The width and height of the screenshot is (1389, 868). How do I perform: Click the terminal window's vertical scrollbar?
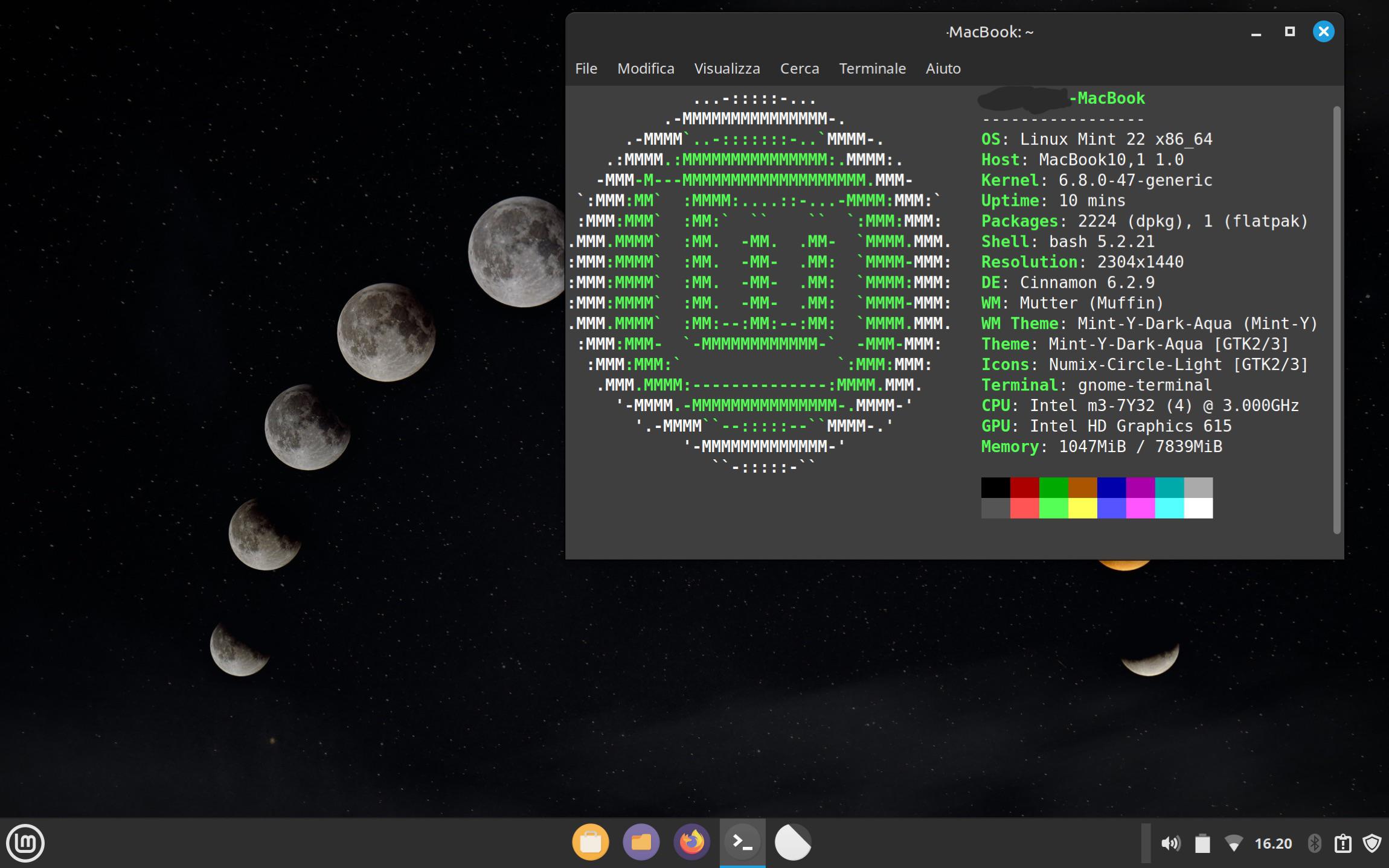(1336, 320)
